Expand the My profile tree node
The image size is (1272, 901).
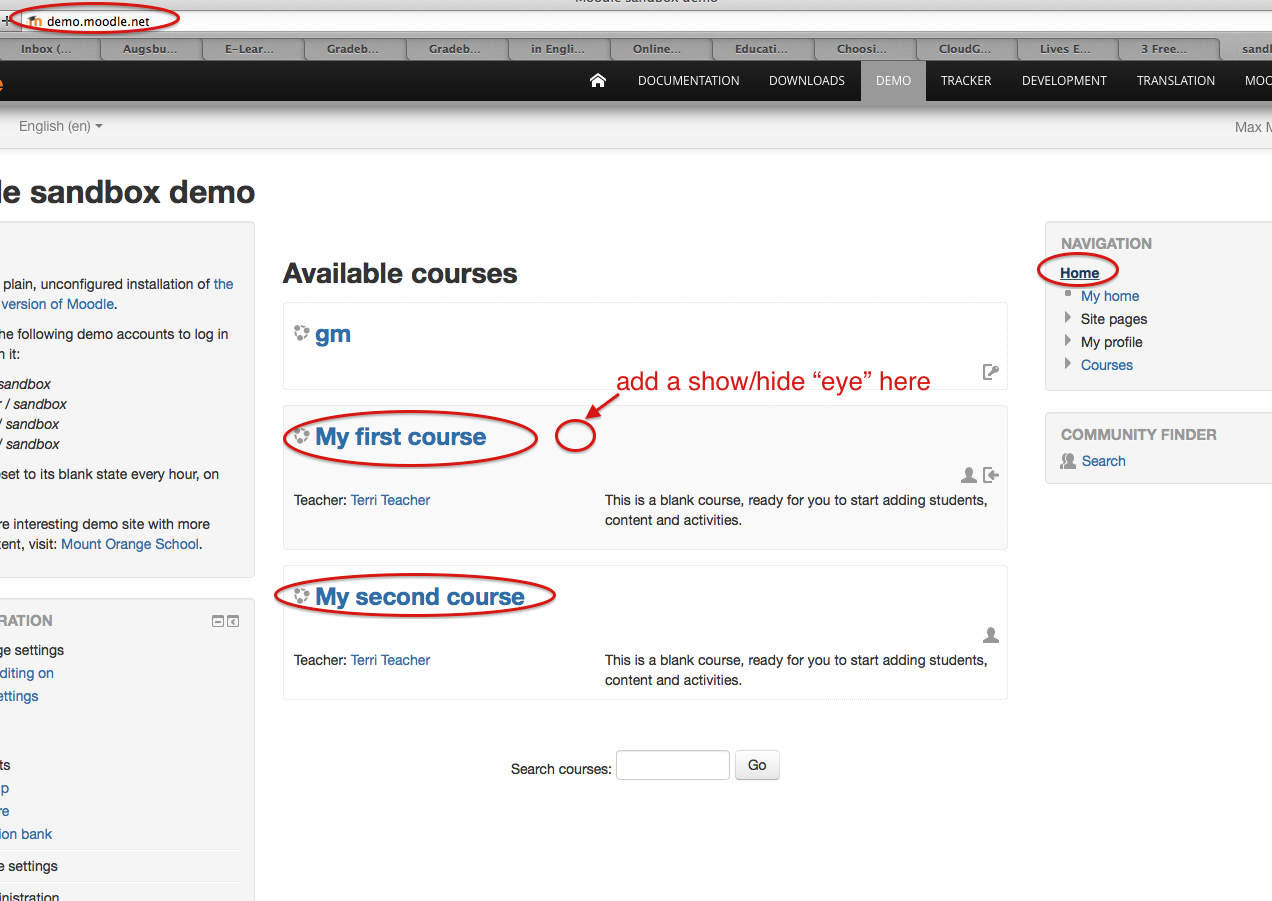(x=1068, y=341)
